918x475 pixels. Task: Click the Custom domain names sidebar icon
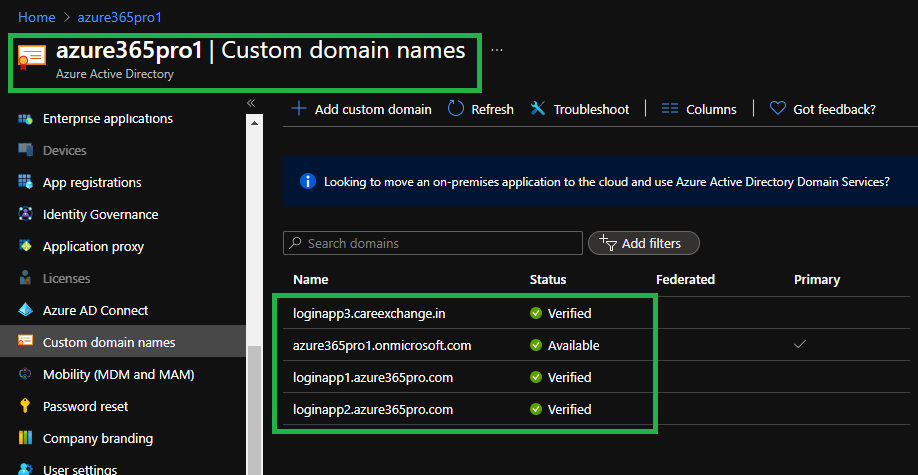tap(25, 341)
